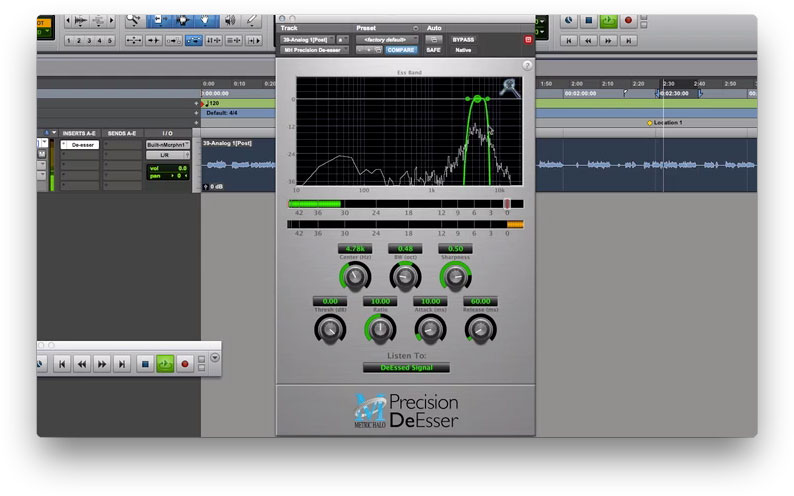Click the COMPARE button
Image resolution: width=794 pixels, height=496 pixels.
pos(401,50)
